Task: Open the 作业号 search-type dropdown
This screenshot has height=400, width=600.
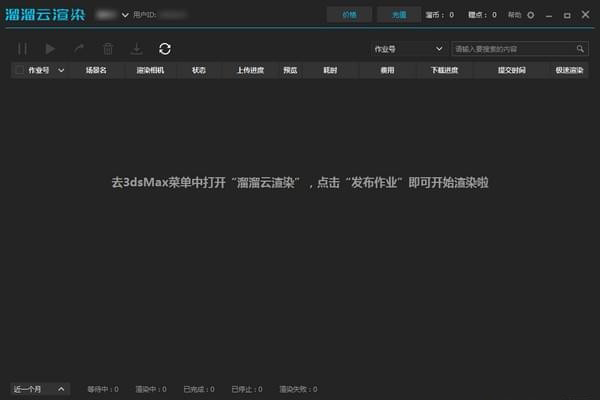Action: pos(408,49)
